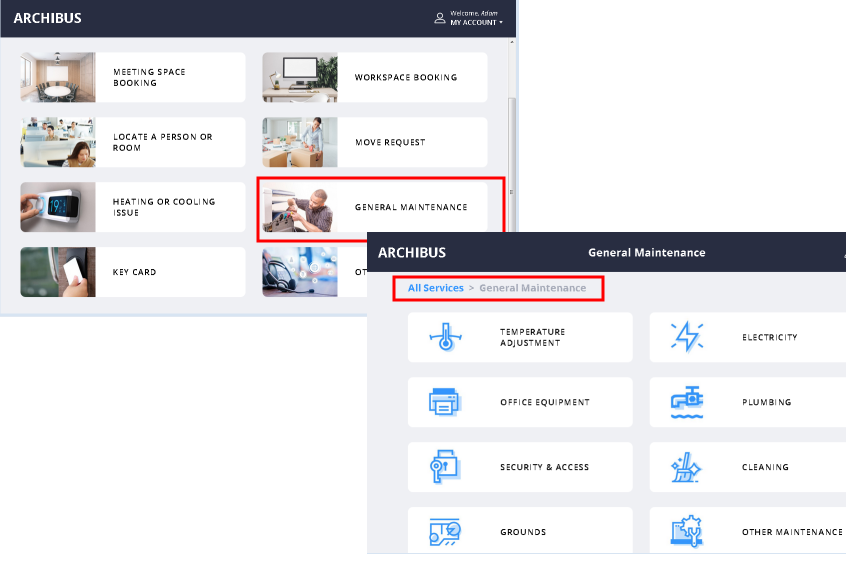Click ARCHIBUS logo in main window
The height and width of the screenshot is (564, 857).
tap(48, 18)
